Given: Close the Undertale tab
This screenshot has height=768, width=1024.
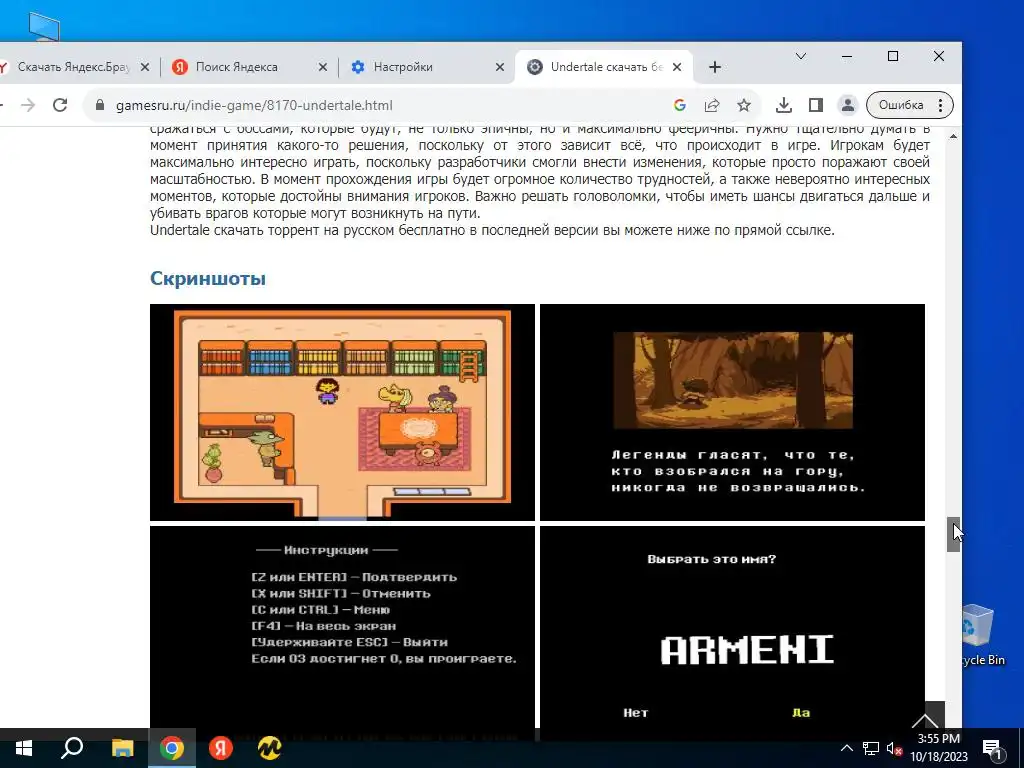Looking at the screenshot, I should 677,67.
